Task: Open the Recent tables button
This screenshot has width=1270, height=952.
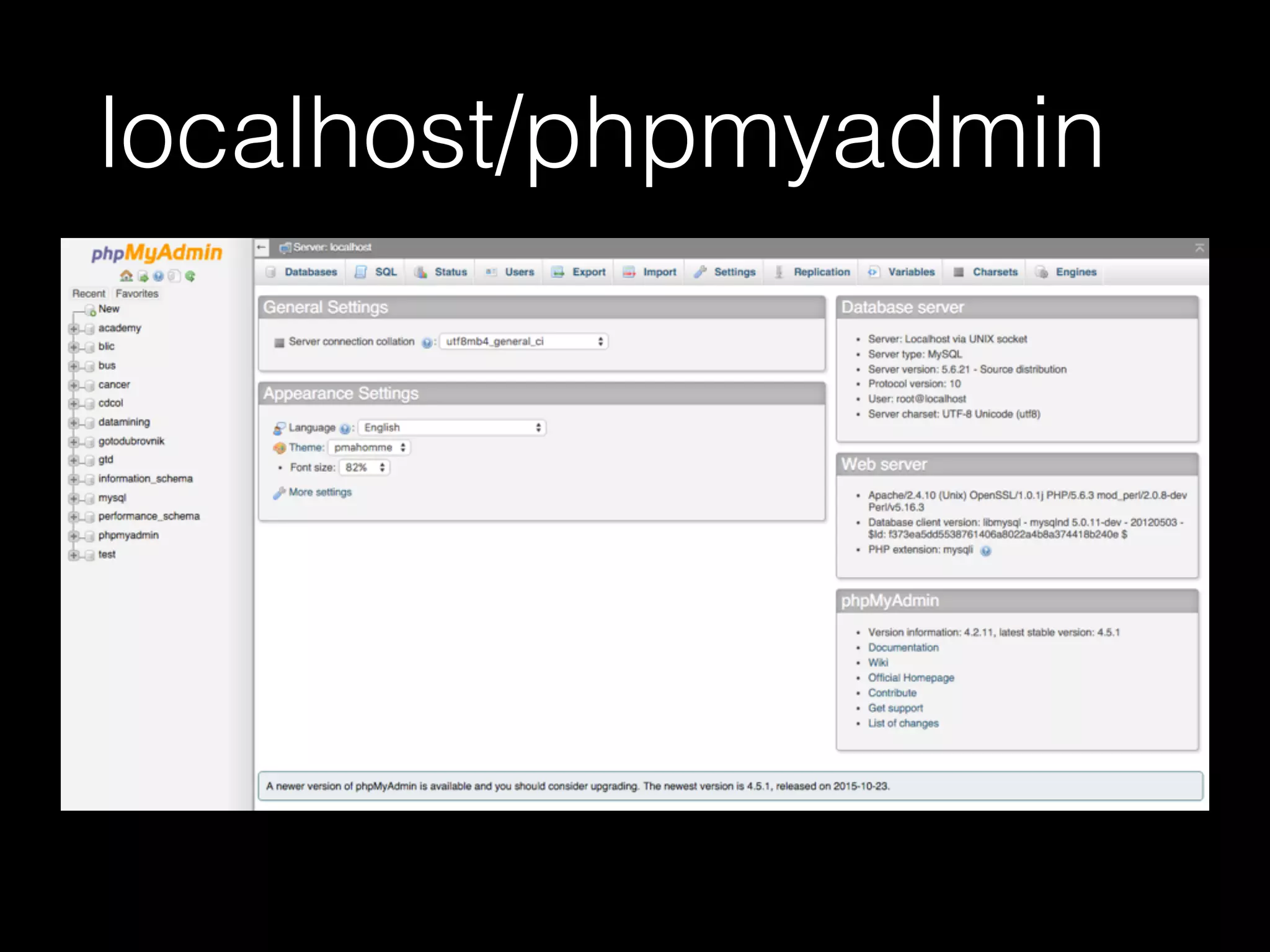Action: click(x=89, y=294)
